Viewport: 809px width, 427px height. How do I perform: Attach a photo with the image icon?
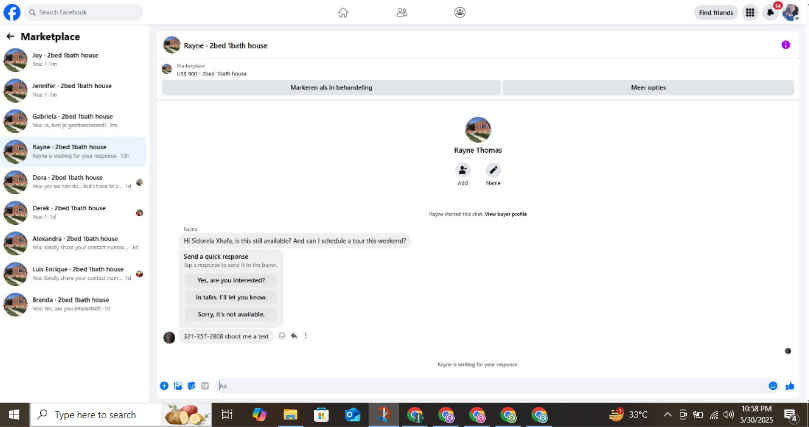178,386
